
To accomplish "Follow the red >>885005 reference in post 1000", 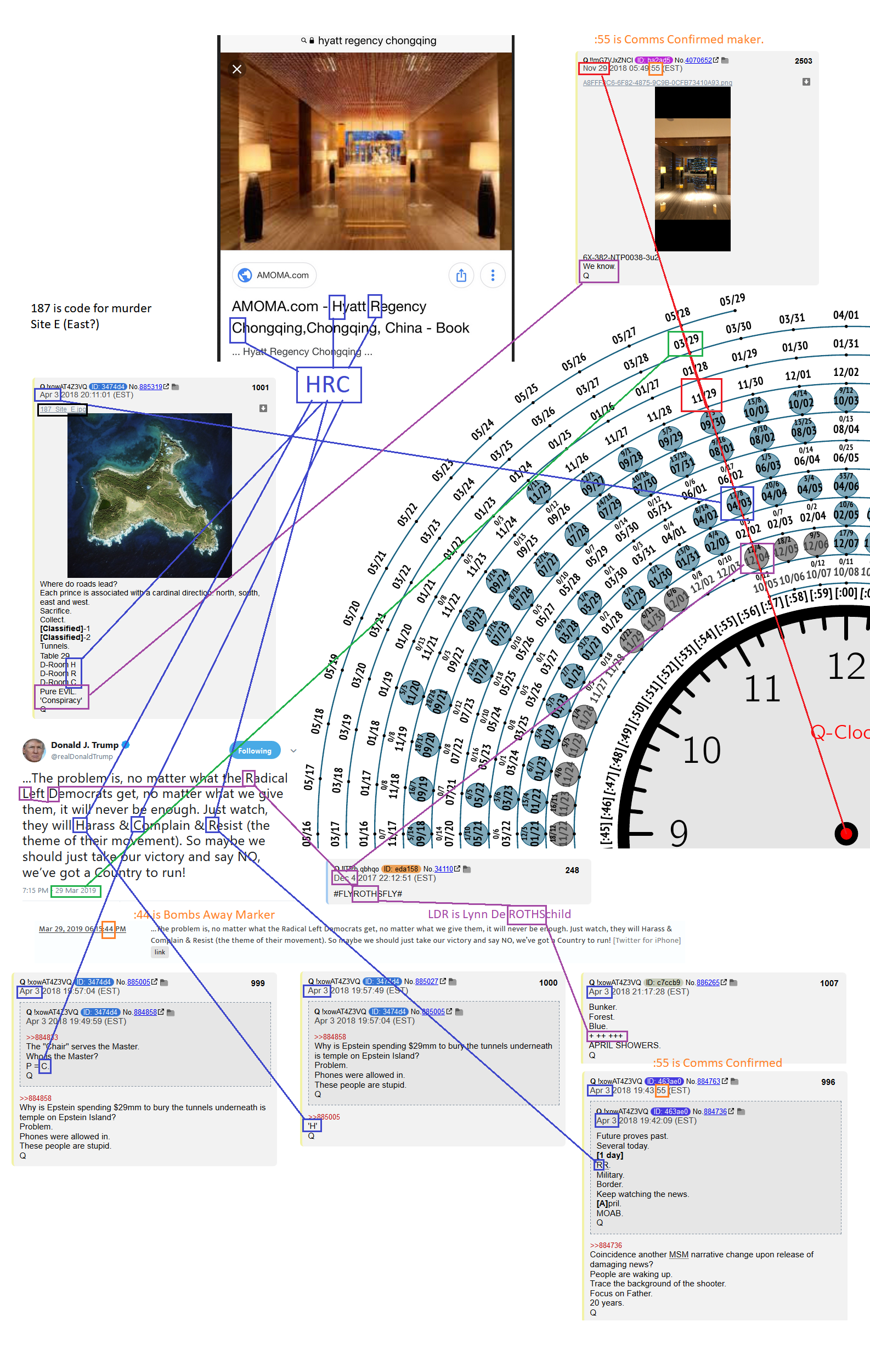I will click(324, 1117).
